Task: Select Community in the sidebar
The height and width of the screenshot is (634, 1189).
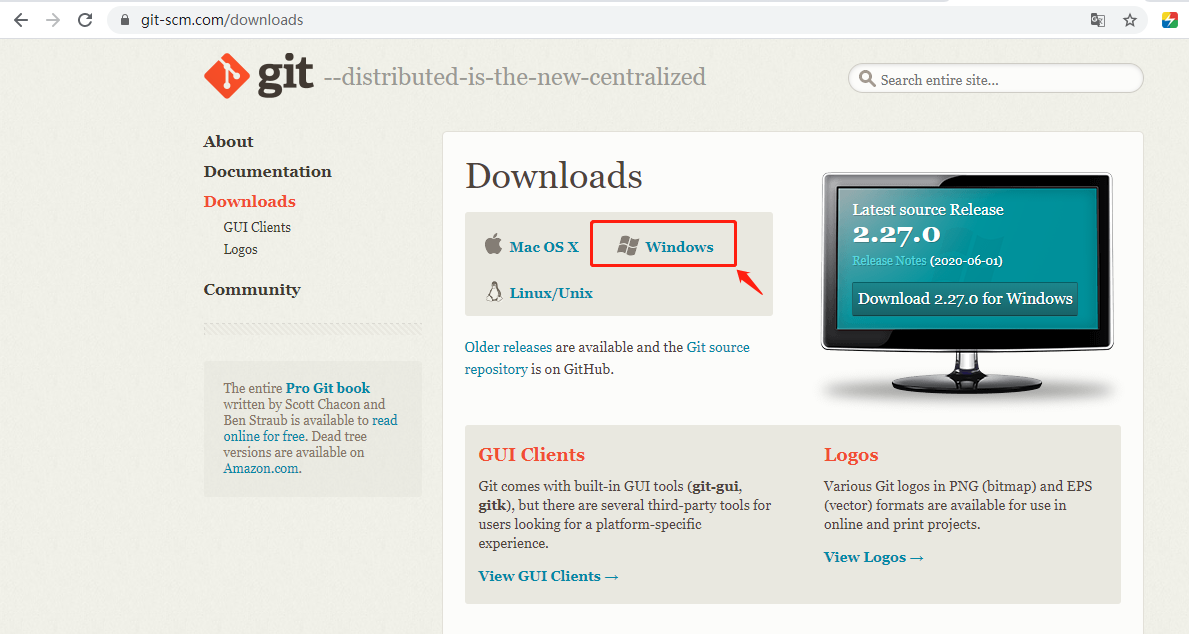Action: (x=252, y=290)
